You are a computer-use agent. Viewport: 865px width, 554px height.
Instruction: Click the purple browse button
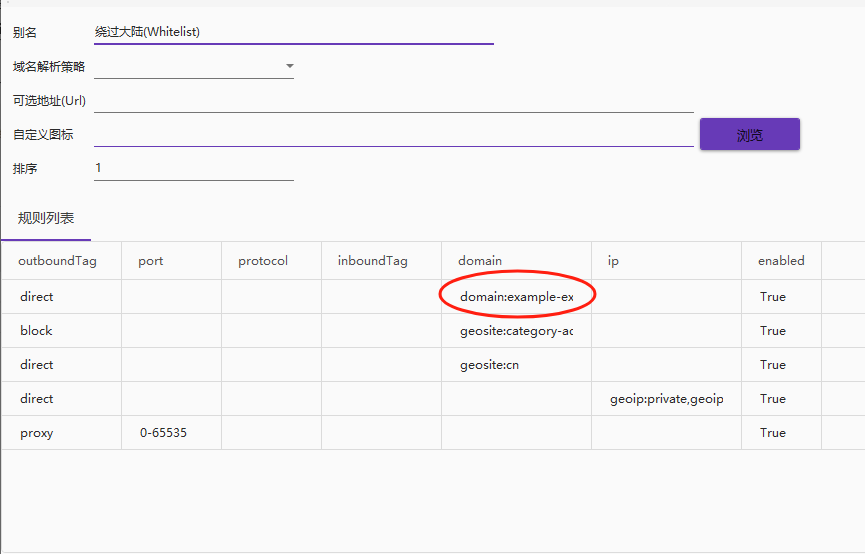tap(750, 134)
